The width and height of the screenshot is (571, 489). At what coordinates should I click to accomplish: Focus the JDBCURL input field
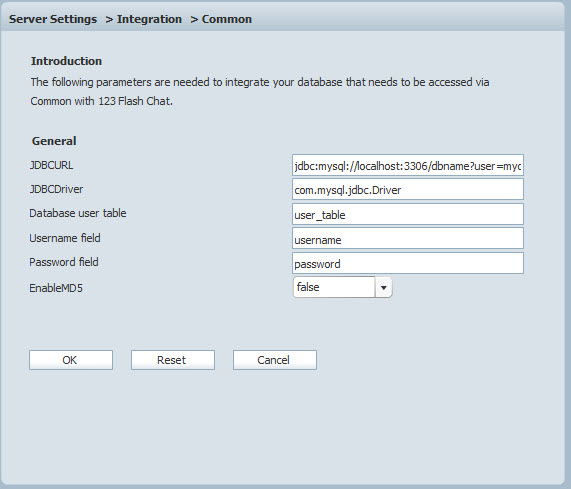click(408, 165)
